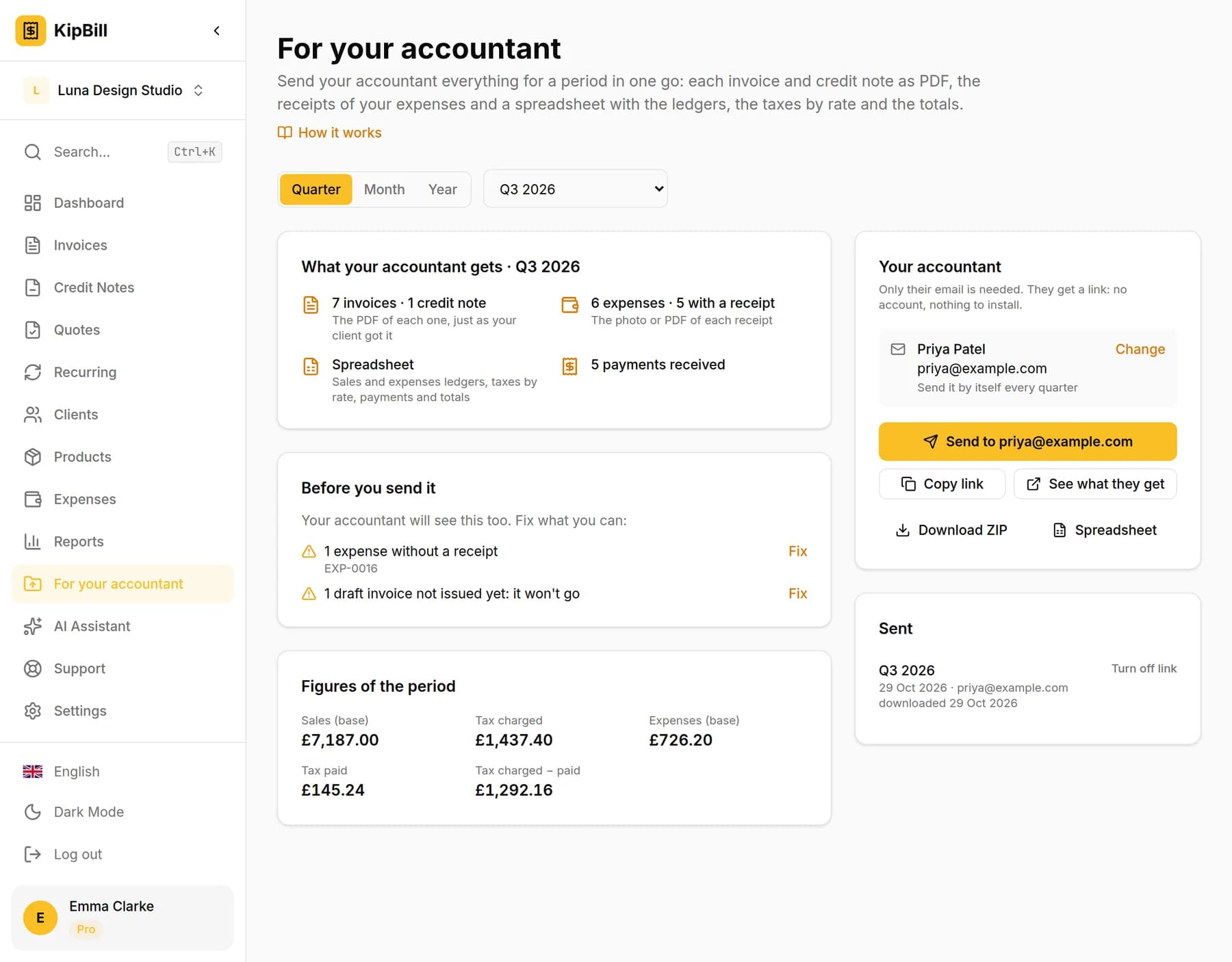Click the Support lifebuoy icon
This screenshot has width=1232, height=962.
33,668
